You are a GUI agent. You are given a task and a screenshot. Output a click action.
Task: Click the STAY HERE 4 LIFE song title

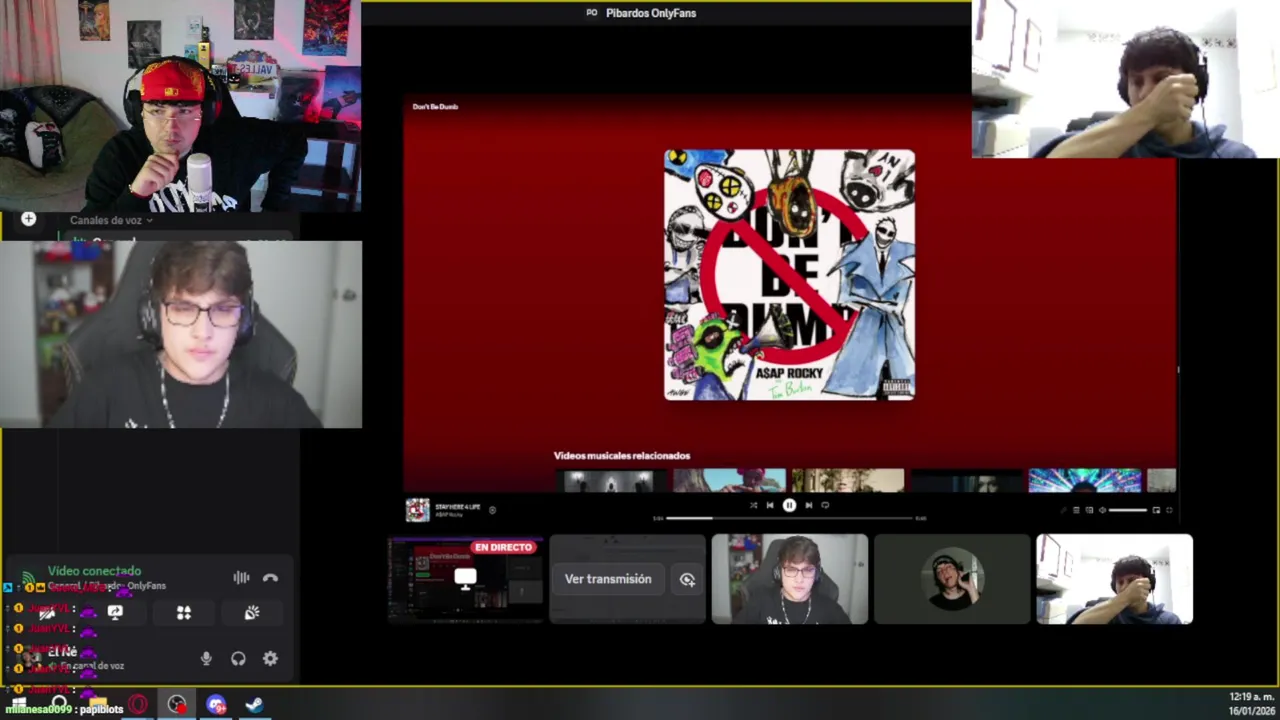coord(457,507)
